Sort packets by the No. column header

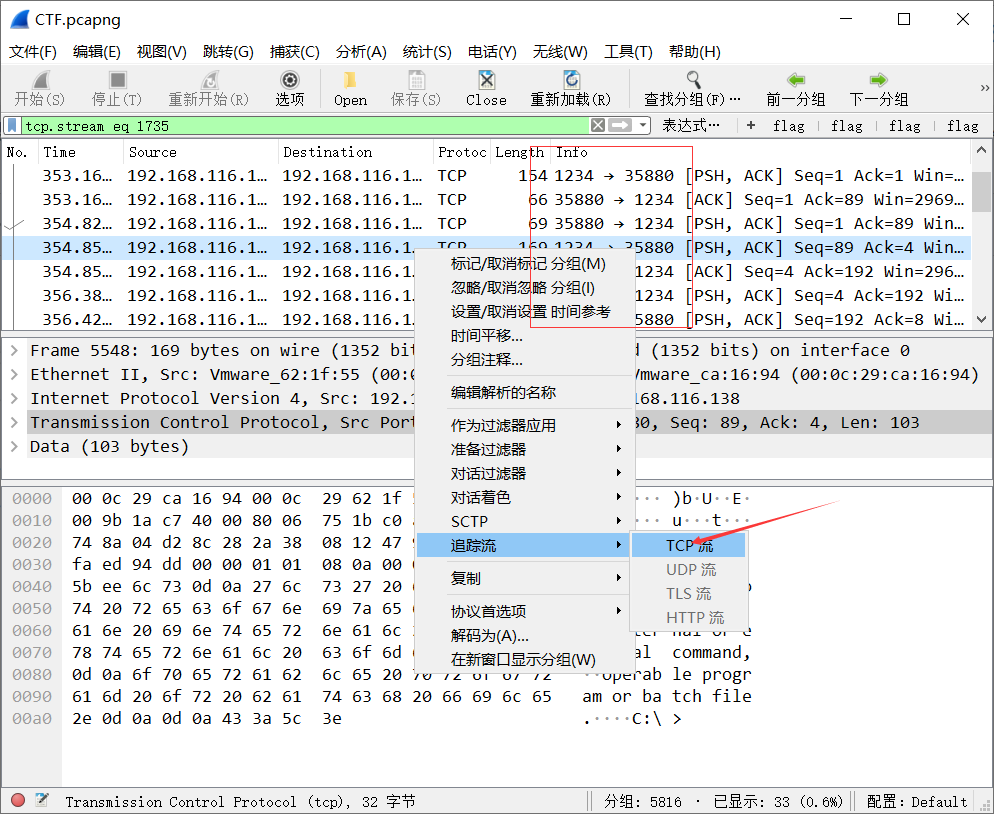[20, 152]
